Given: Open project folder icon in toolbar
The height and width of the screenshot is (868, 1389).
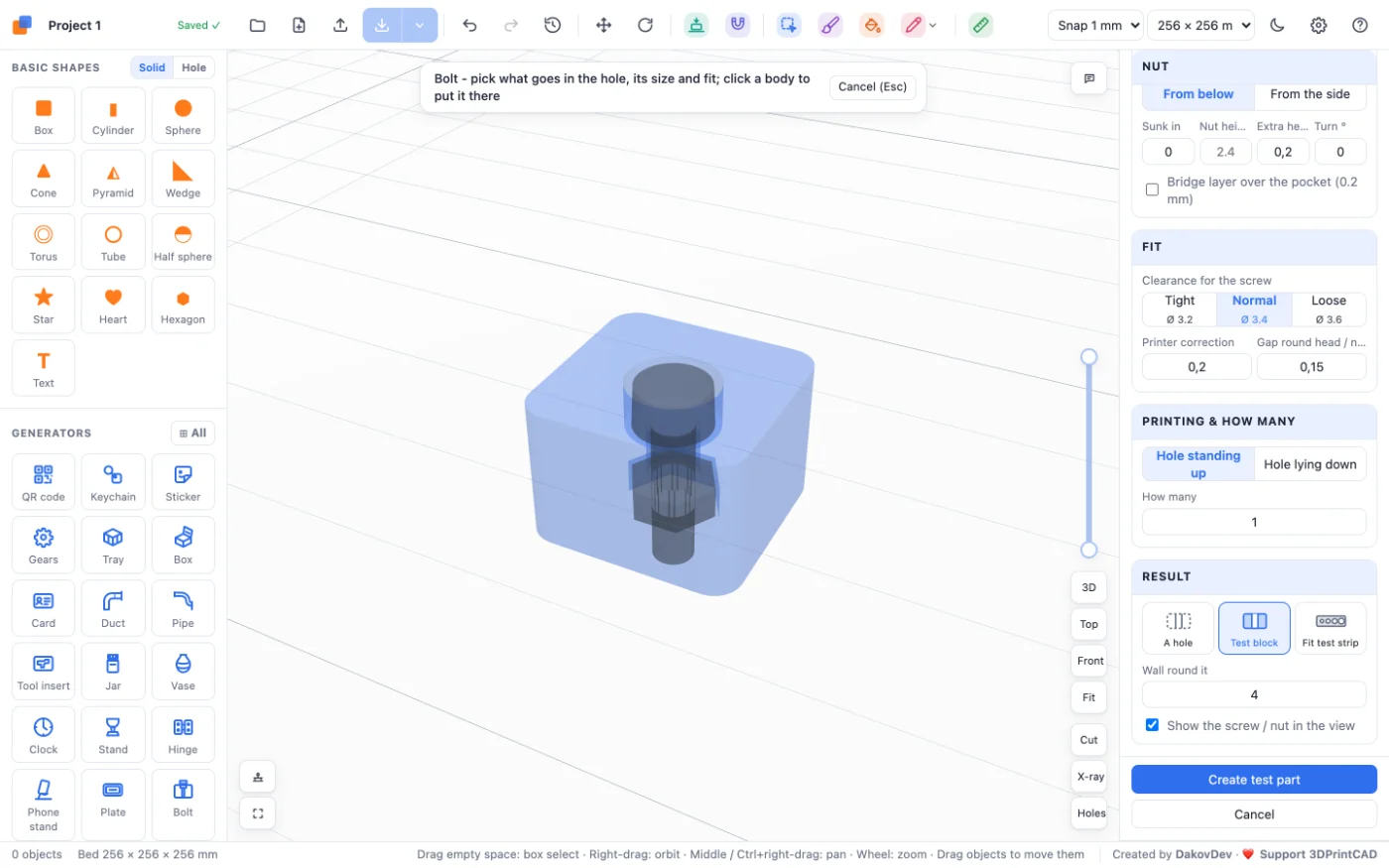Looking at the screenshot, I should coord(257,26).
